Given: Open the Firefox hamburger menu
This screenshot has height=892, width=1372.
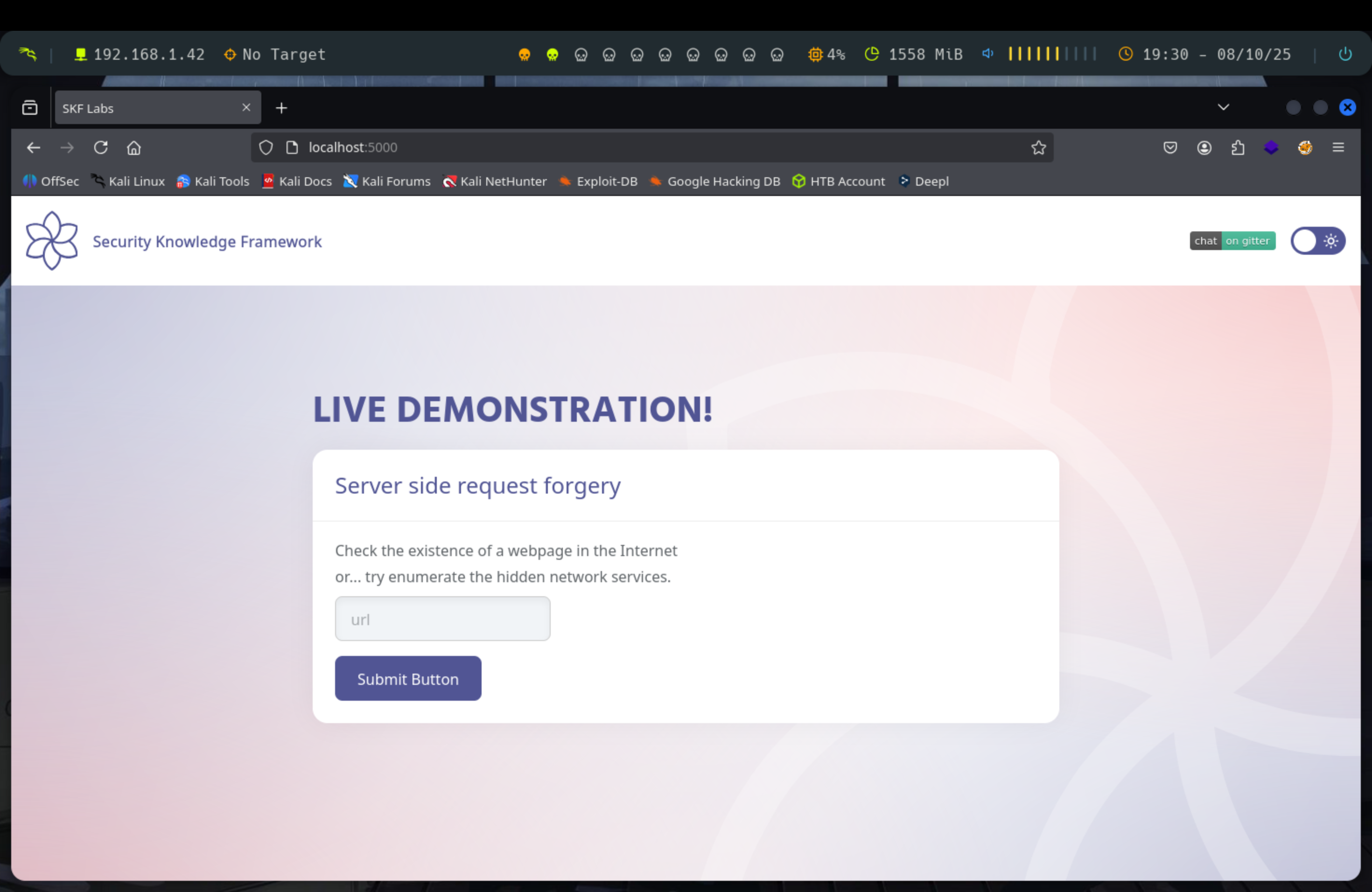Looking at the screenshot, I should pos(1338,148).
